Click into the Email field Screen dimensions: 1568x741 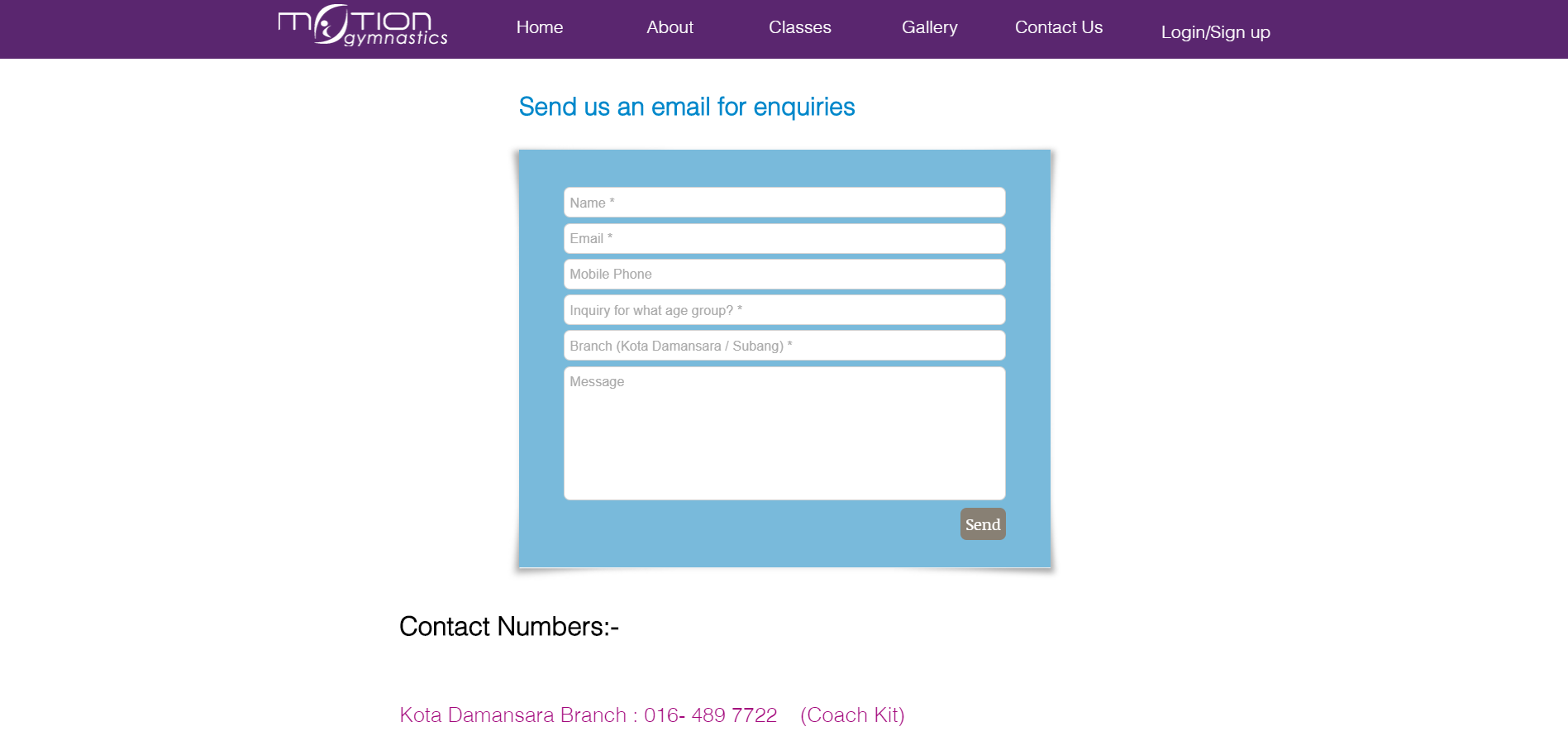coord(784,238)
